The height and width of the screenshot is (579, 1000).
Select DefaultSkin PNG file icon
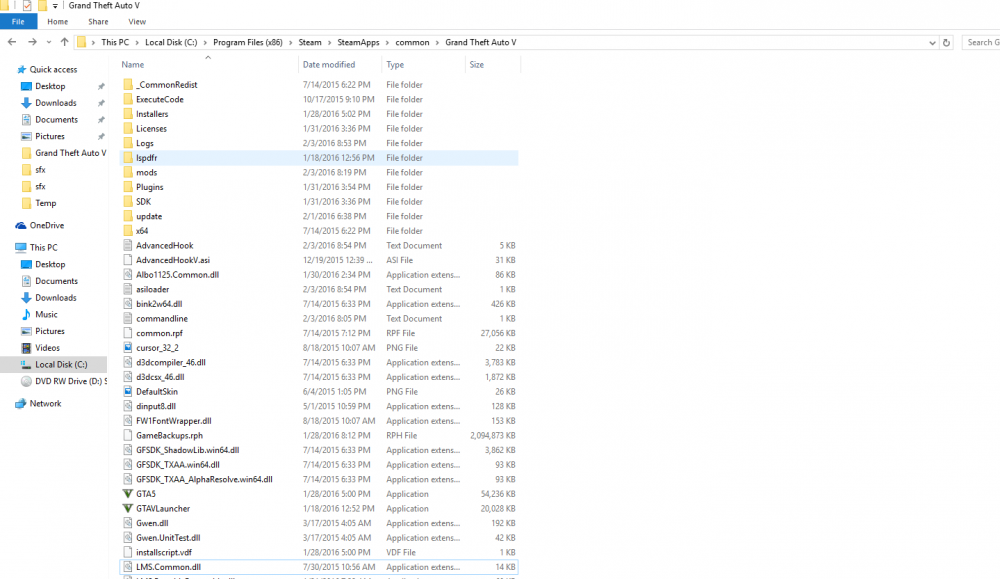tap(128, 392)
